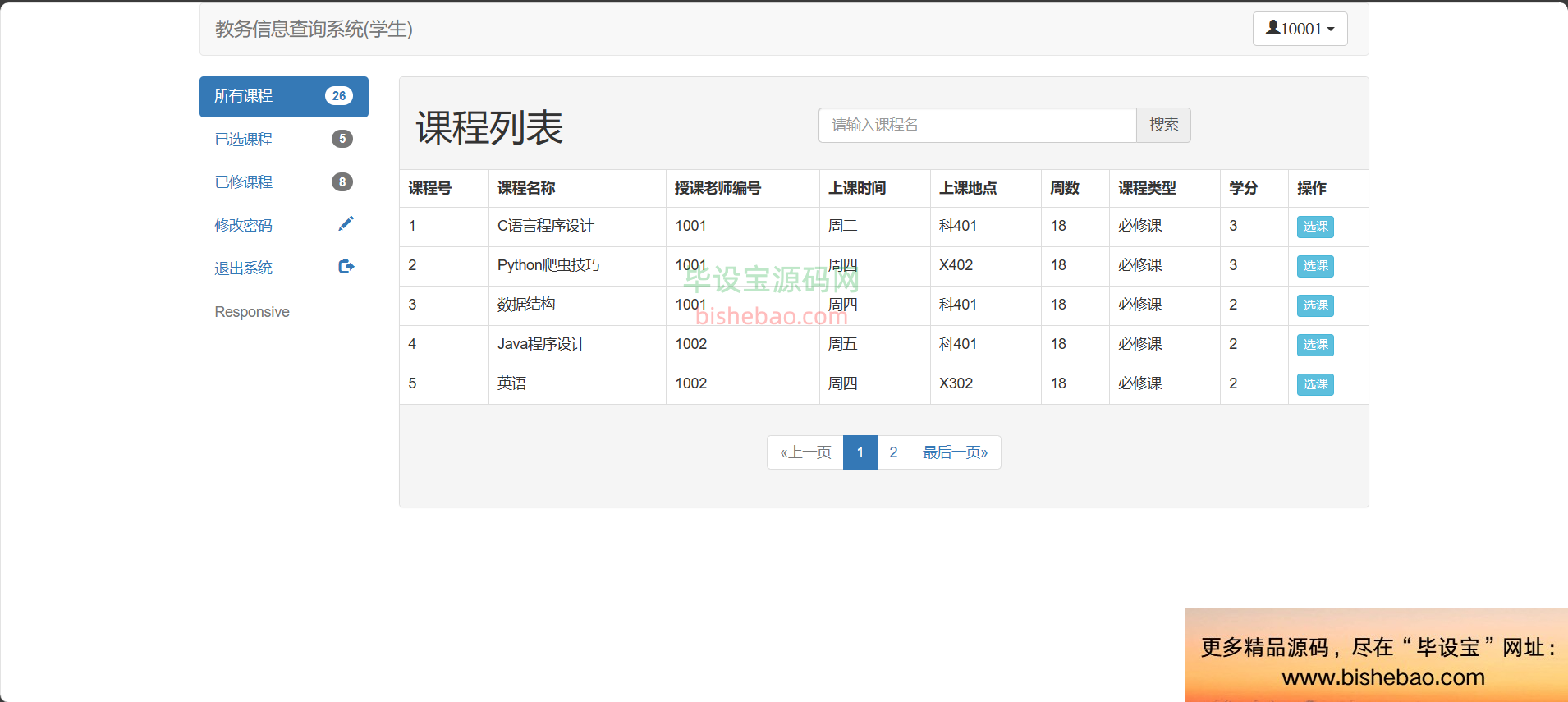Go to pagination page 1
This screenshot has height=702, width=1568.
[x=860, y=452]
